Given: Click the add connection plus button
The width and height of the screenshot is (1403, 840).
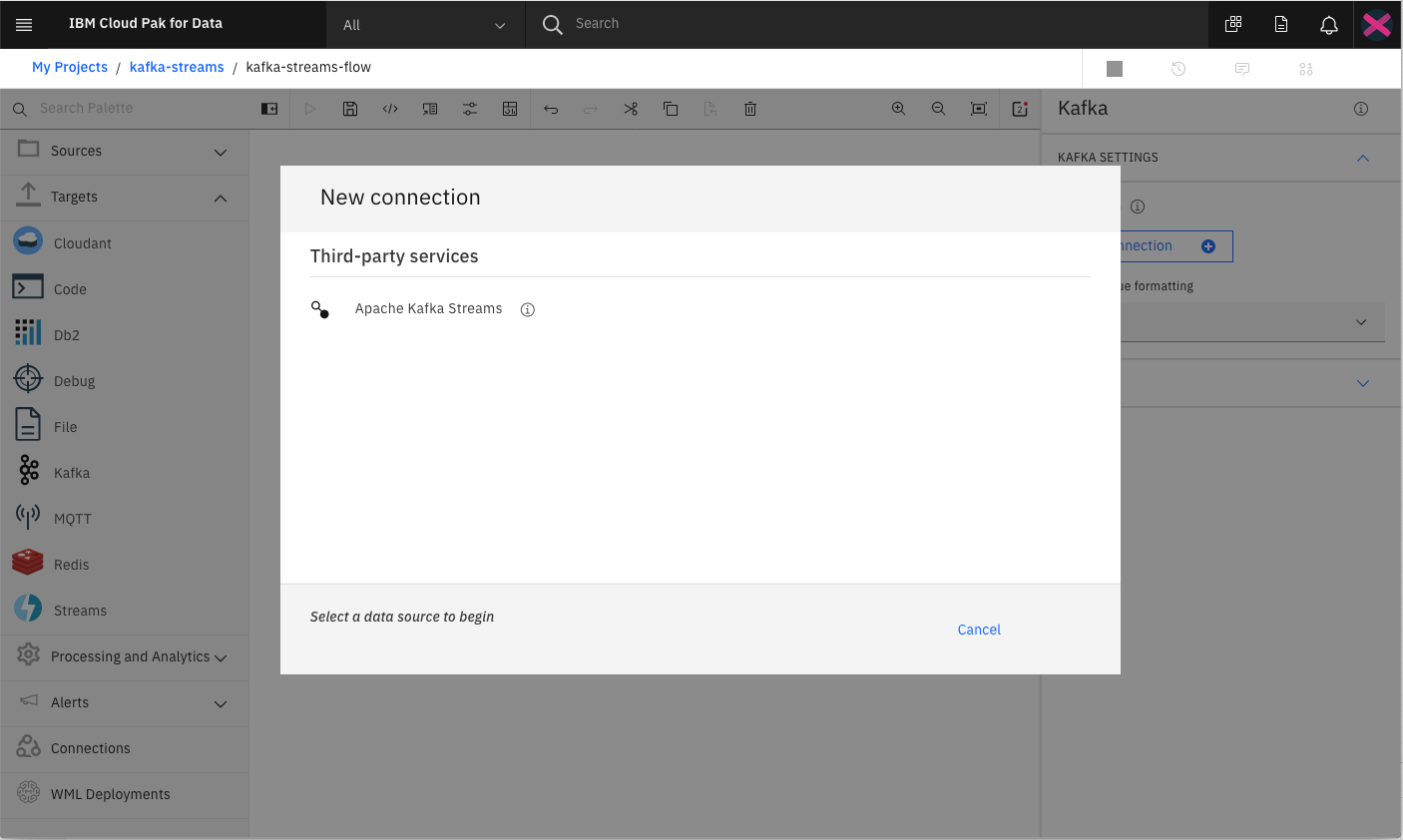Looking at the screenshot, I should [x=1208, y=246].
